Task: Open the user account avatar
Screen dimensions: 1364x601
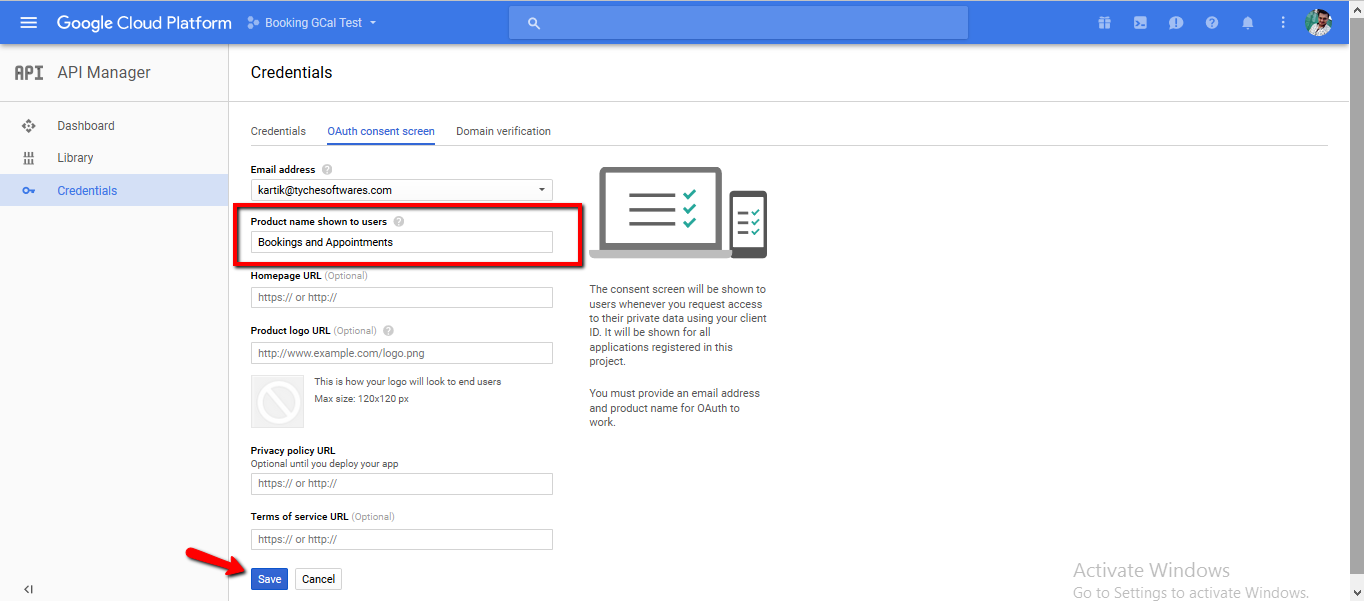Action: coord(1319,23)
